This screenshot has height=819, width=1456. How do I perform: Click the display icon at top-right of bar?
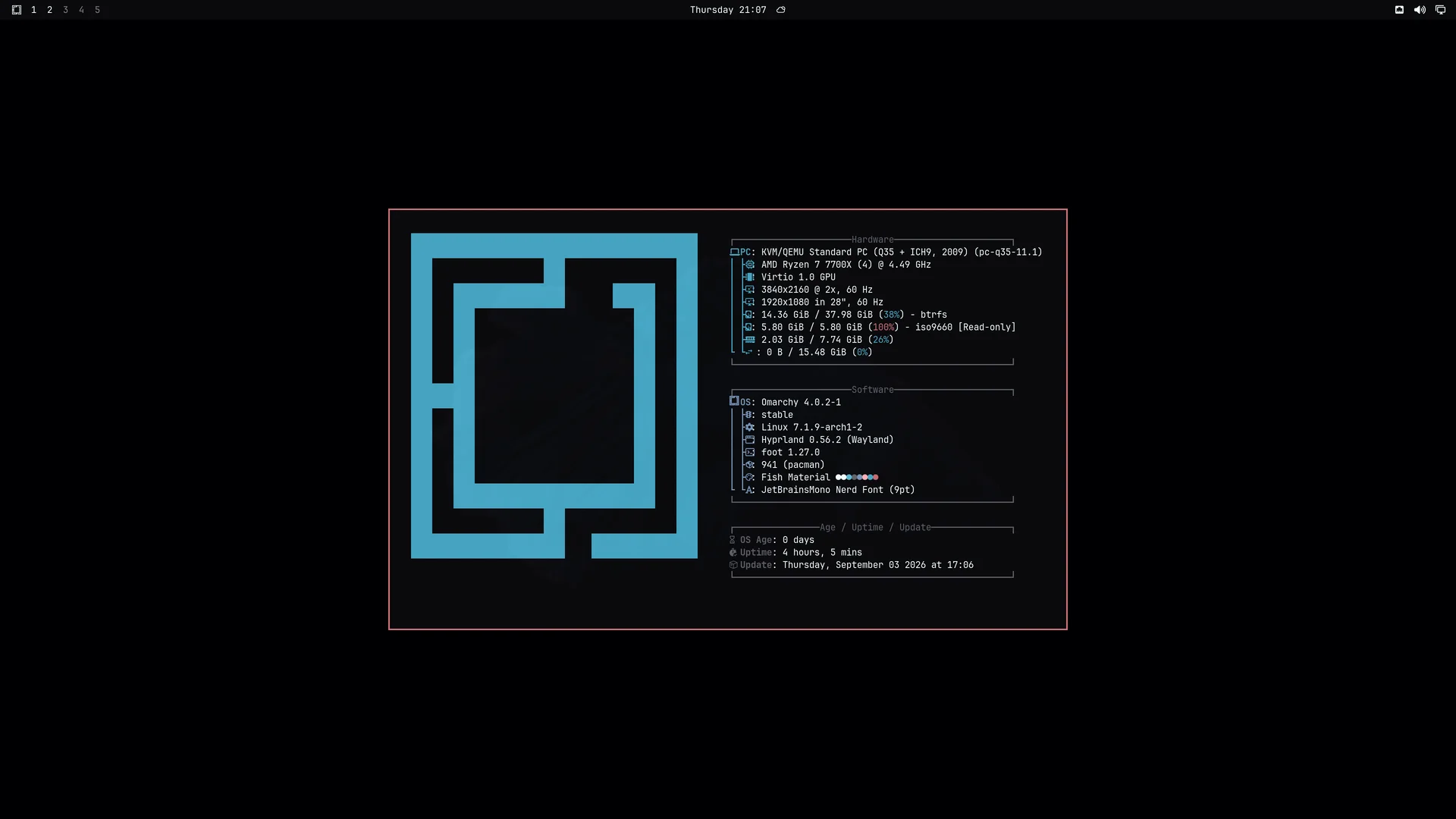pyautogui.click(x=1440, y=10)
